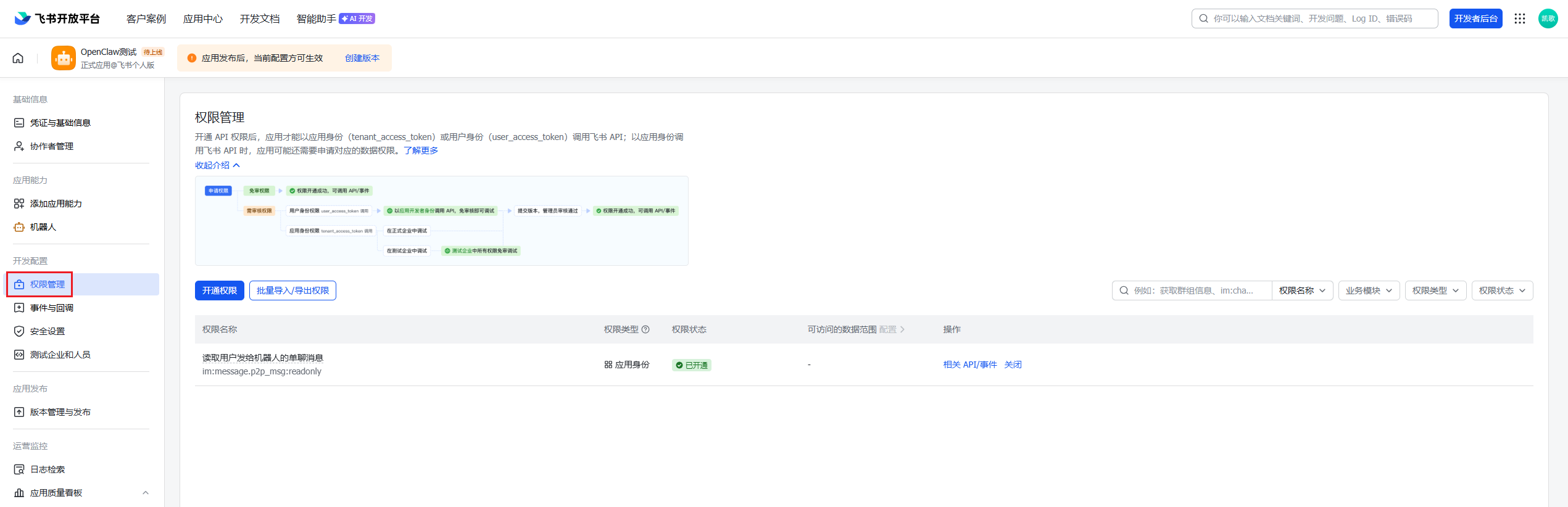The image size is (1568, 507).
Task: Click the green user avatar
Action: click(x=1548, y=19)
